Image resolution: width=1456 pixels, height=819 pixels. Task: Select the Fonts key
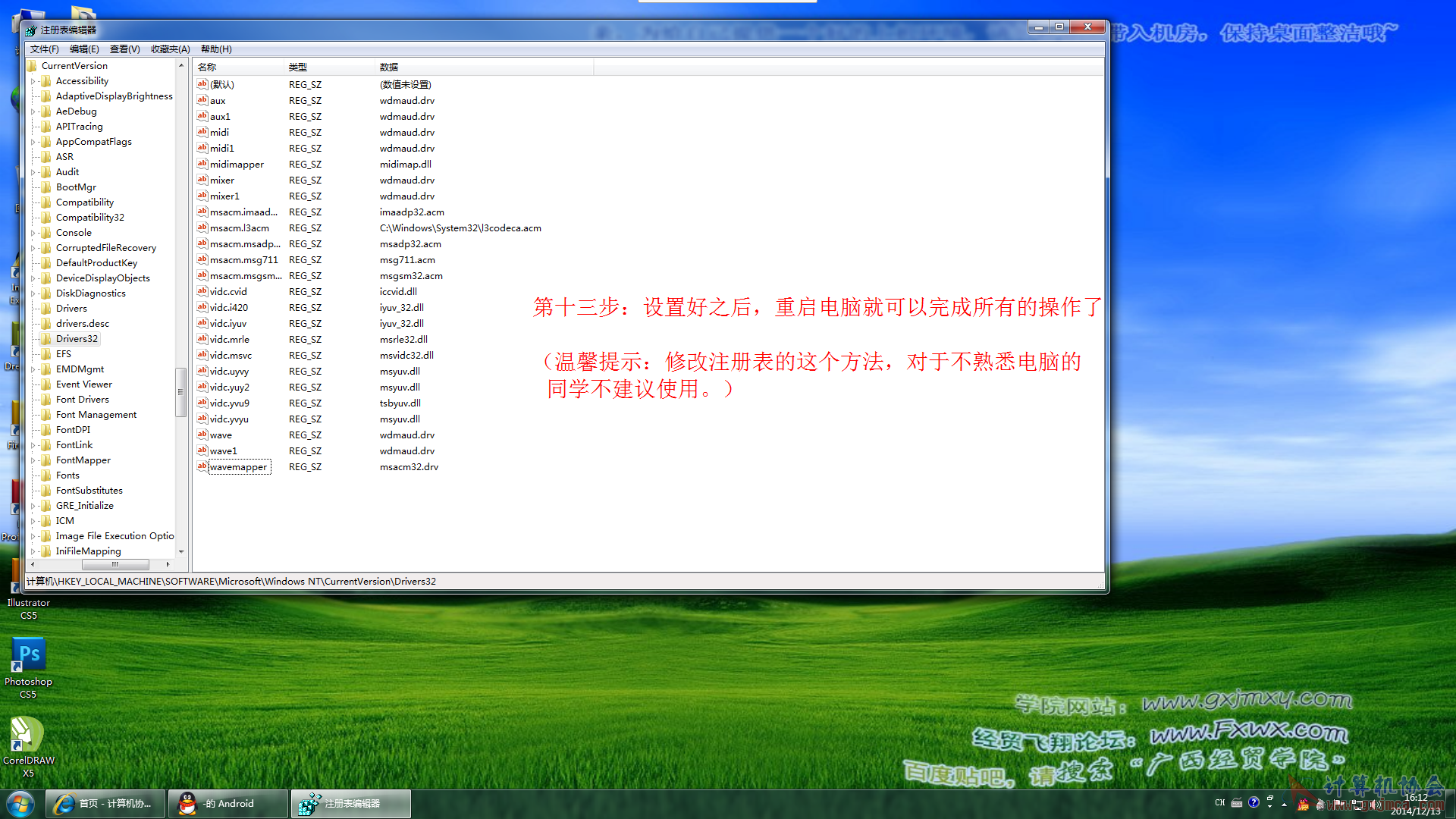(x=67, y=475)
